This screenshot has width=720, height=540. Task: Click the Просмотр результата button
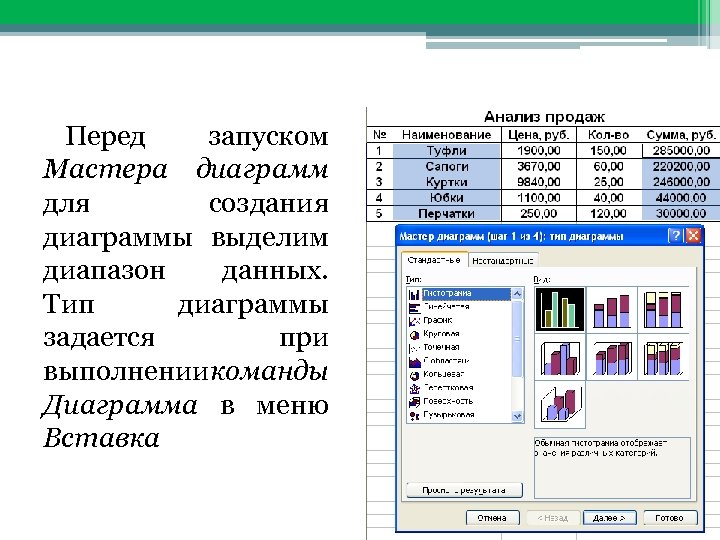click(464, 490)
